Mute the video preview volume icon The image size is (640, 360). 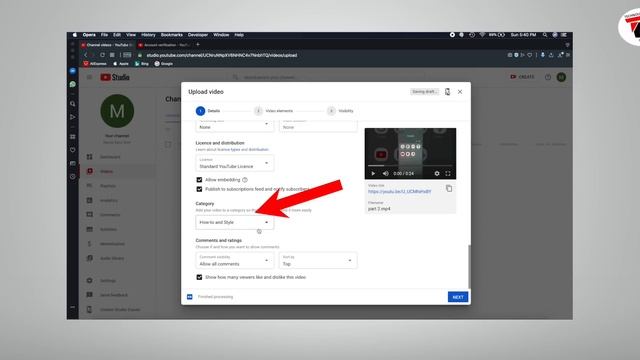click(385, 173)
